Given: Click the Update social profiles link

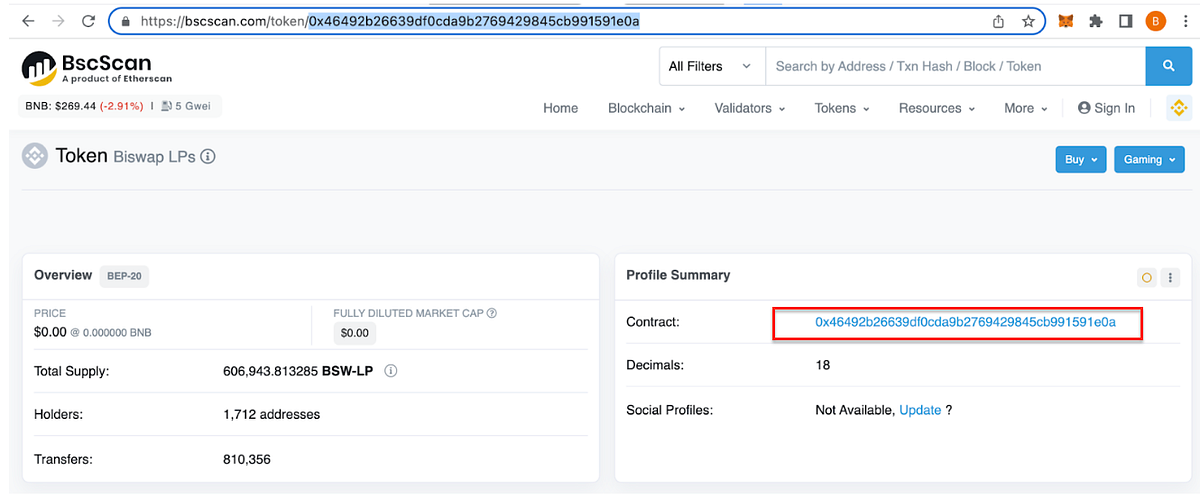Looking at the screenshot, I should point(920,410).
